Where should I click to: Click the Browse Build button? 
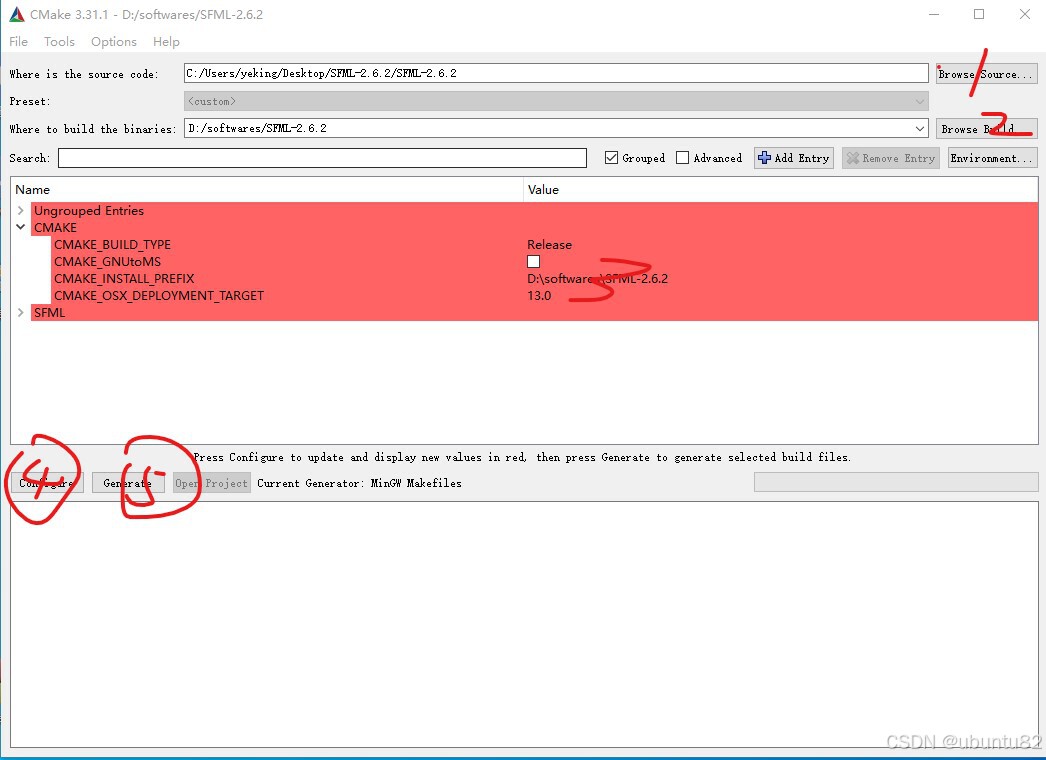987,129
